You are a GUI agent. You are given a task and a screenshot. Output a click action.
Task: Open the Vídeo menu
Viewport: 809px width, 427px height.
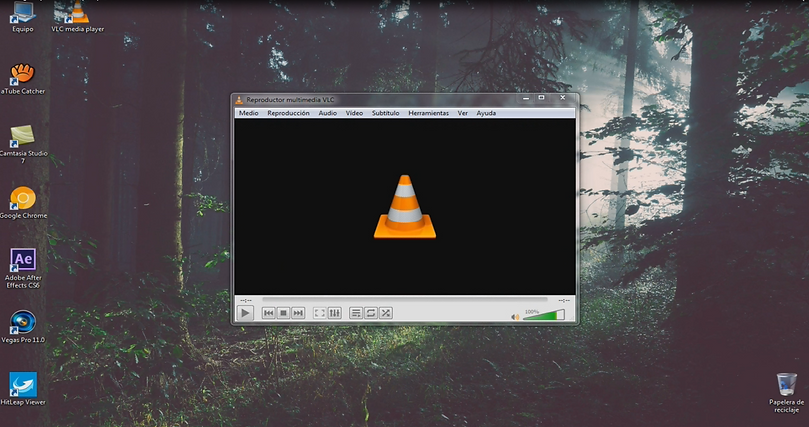[x=354, y=113]
